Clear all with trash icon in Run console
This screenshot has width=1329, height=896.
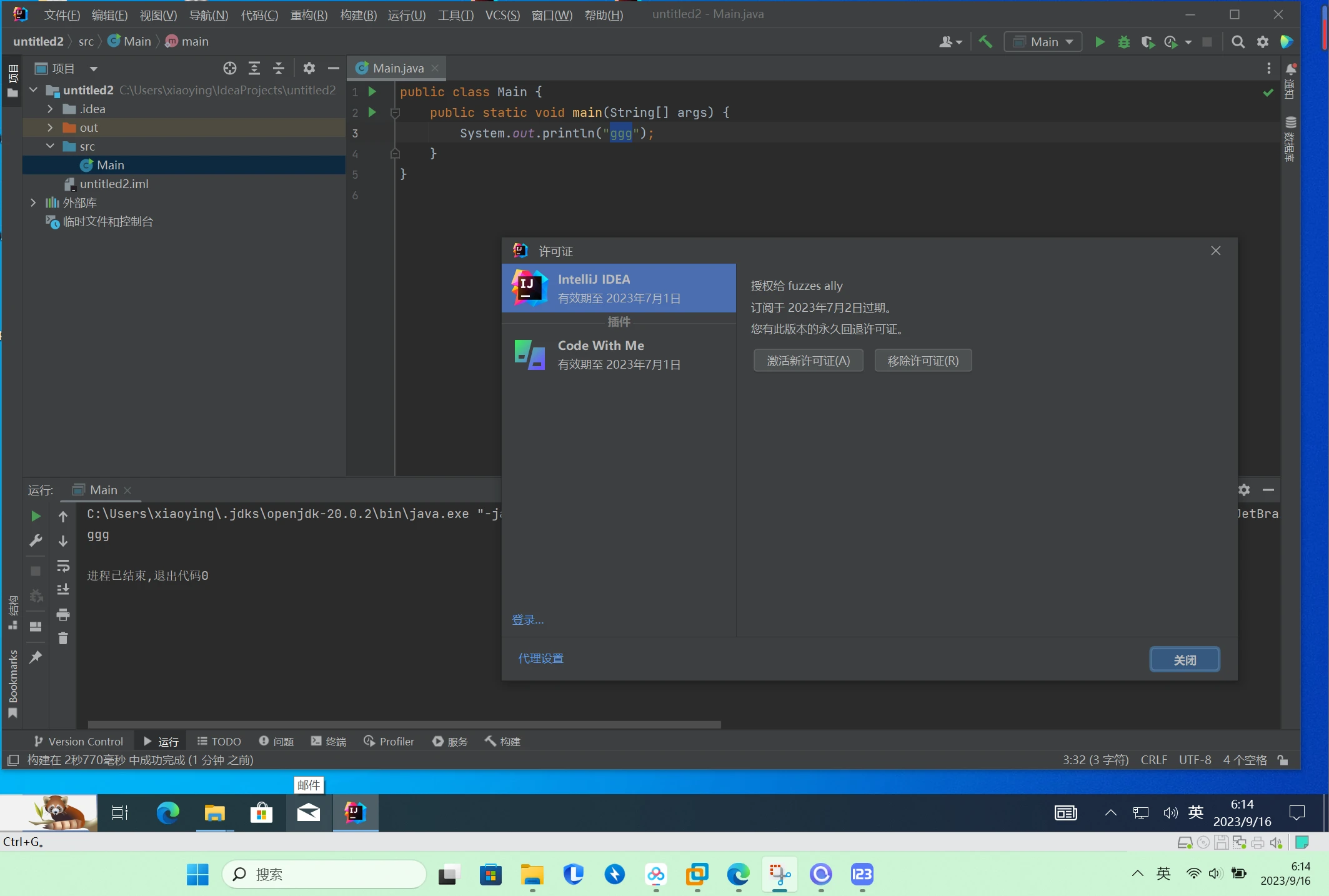pos(63,638)
